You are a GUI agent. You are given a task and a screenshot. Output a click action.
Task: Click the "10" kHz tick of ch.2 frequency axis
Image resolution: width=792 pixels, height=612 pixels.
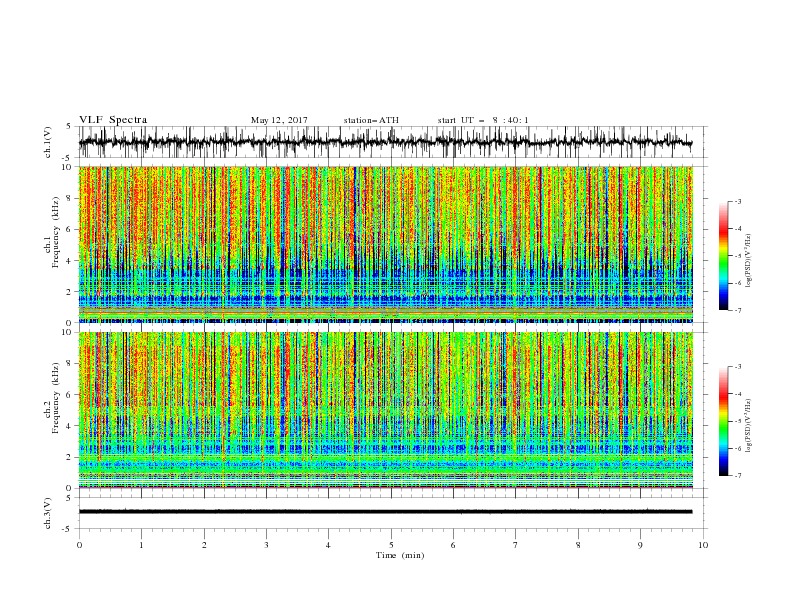tap(67, 332)
